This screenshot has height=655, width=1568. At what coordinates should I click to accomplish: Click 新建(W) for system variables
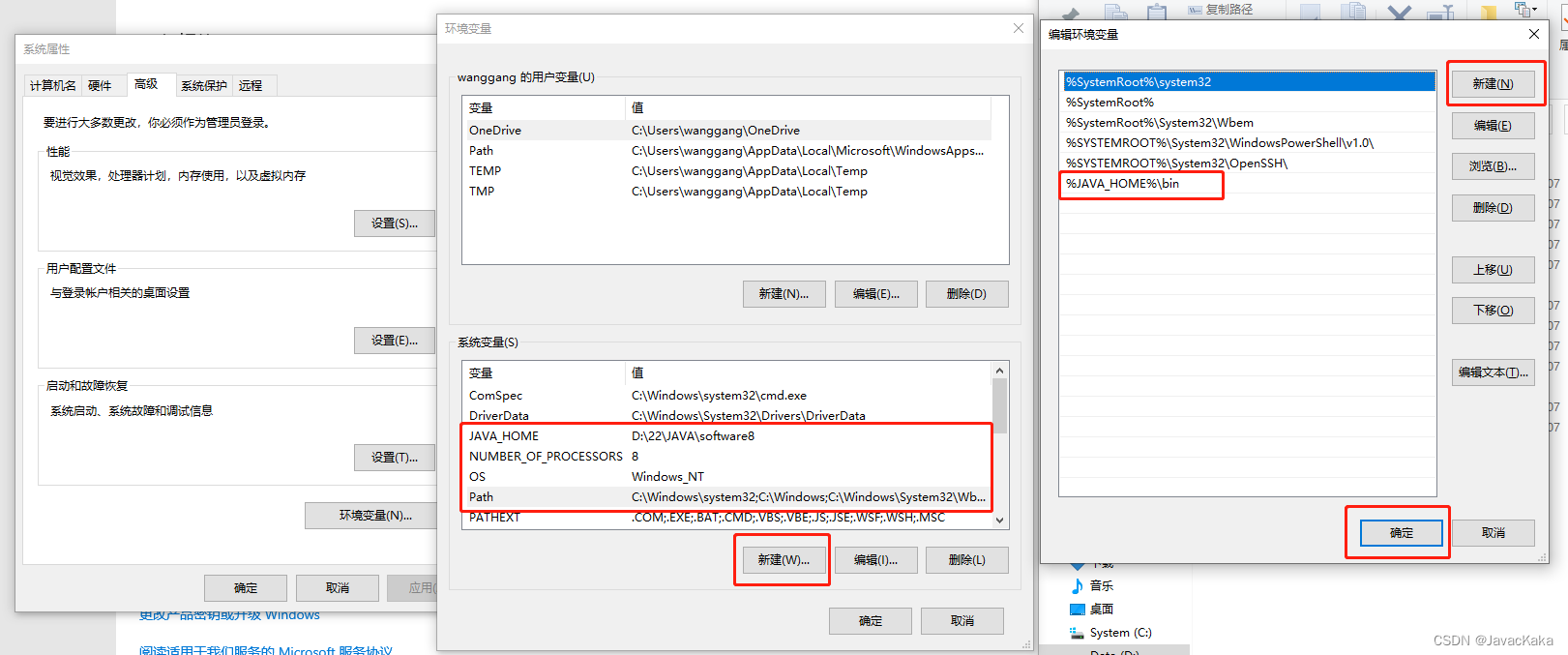(x=784, y=560)
